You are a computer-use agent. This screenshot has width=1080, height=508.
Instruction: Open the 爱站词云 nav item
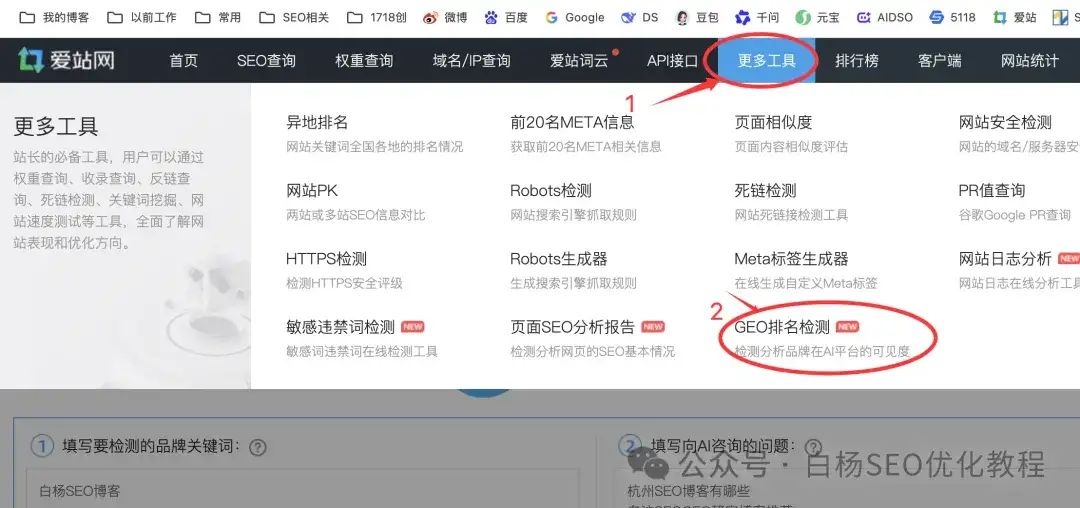coord(579,61)
